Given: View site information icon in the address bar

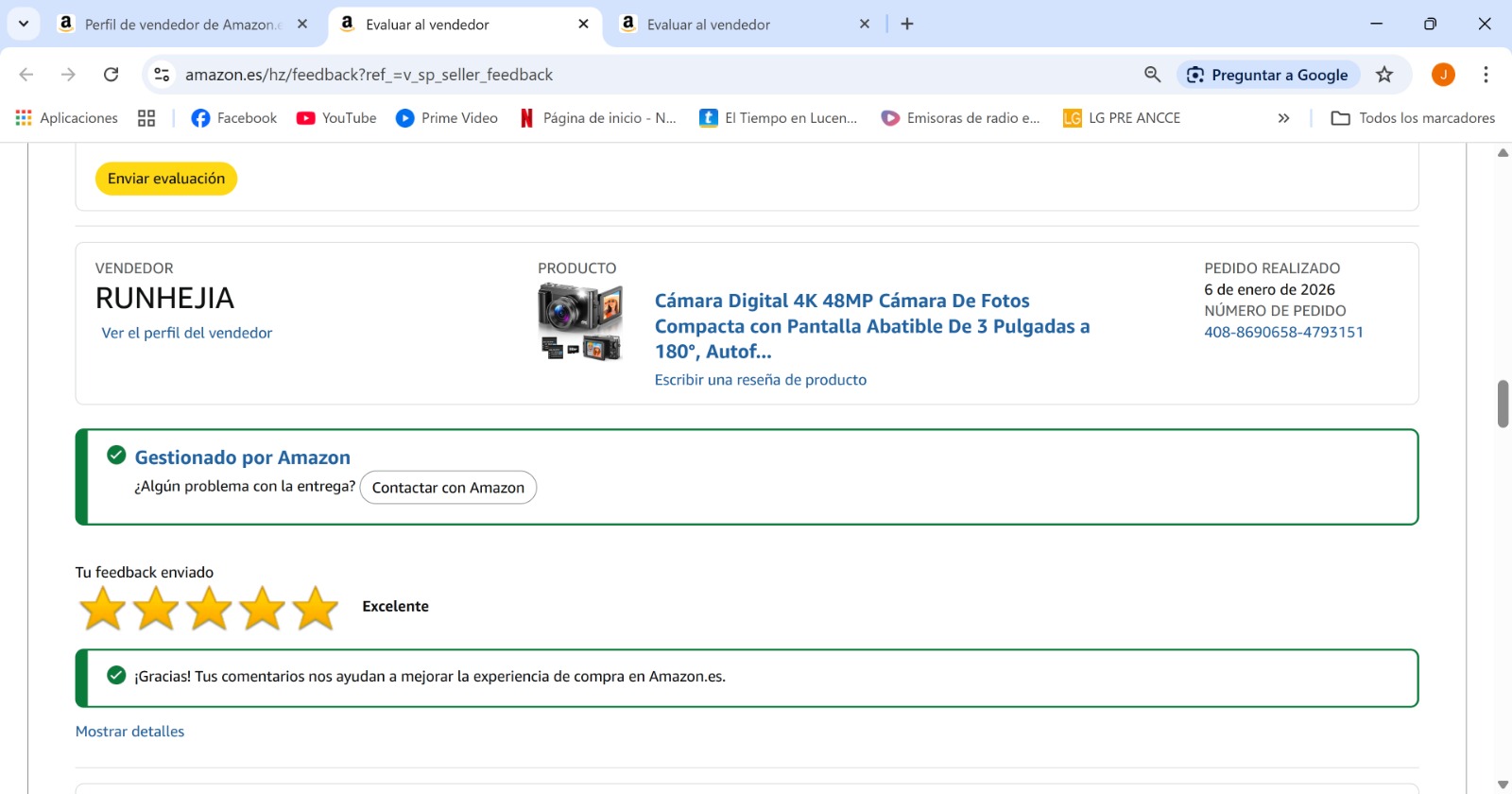Looking at the screenshot, I should pyautogui.click(x=163, y=75).
